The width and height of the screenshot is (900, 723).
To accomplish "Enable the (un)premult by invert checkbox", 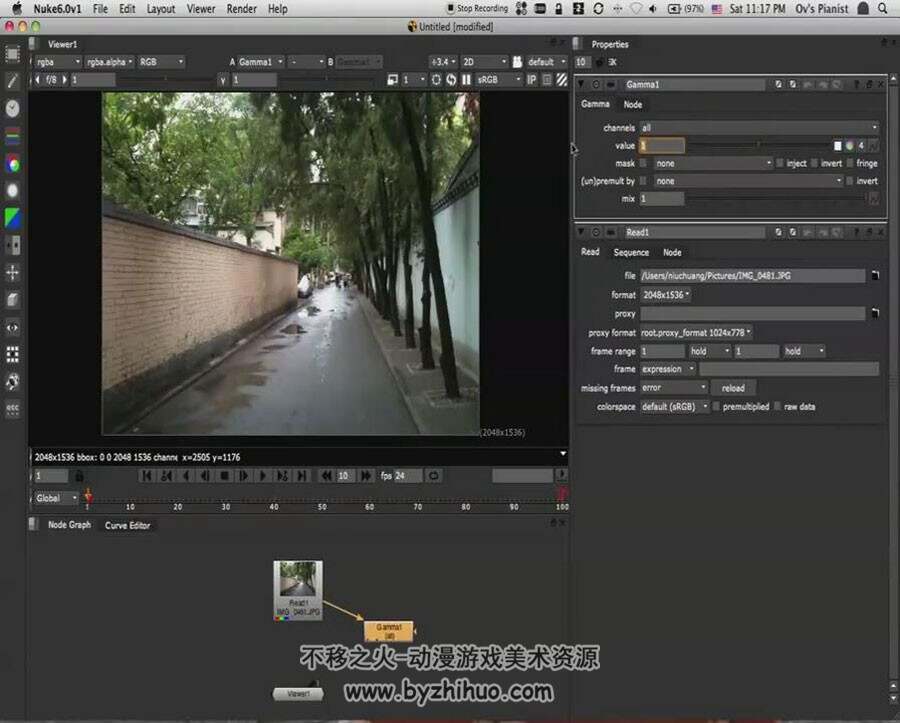I will [849, 181].
